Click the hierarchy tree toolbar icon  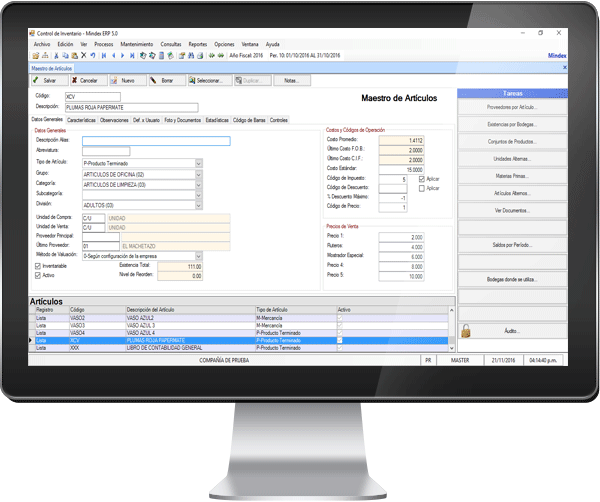45,56
